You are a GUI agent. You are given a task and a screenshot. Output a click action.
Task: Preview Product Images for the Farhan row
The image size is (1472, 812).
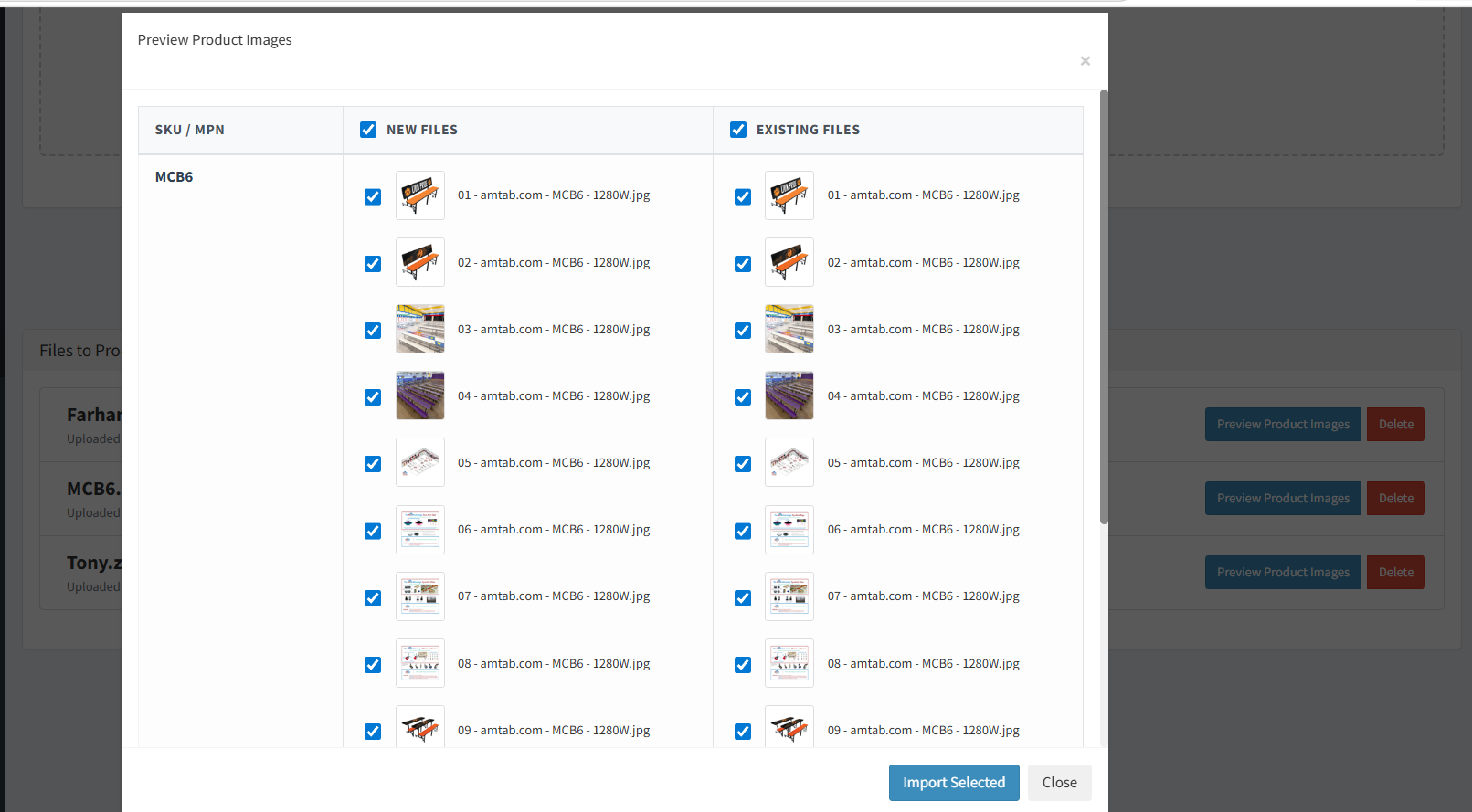pos(1283,424)
